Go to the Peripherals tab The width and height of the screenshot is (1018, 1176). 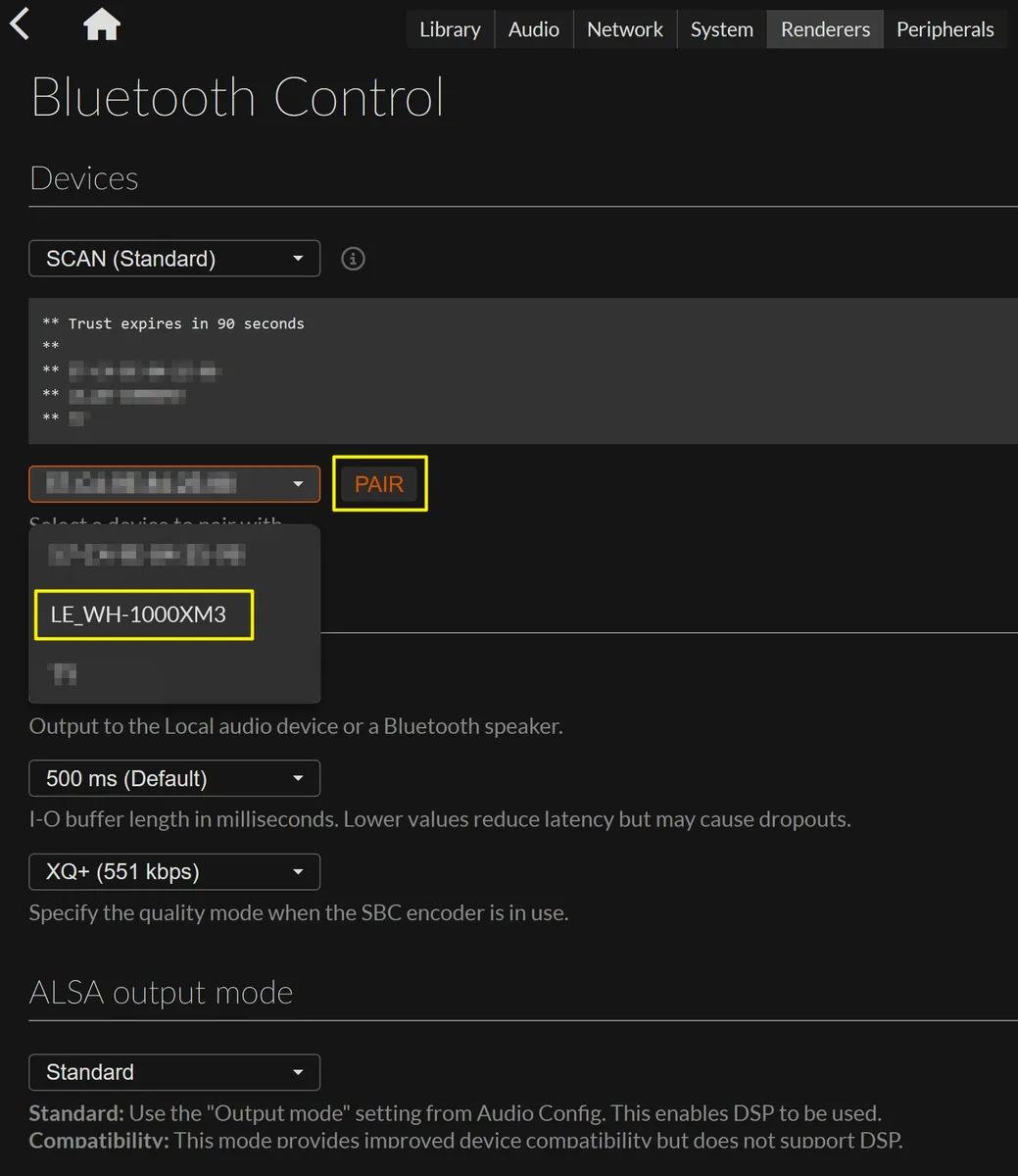click(x=945, y=29)
